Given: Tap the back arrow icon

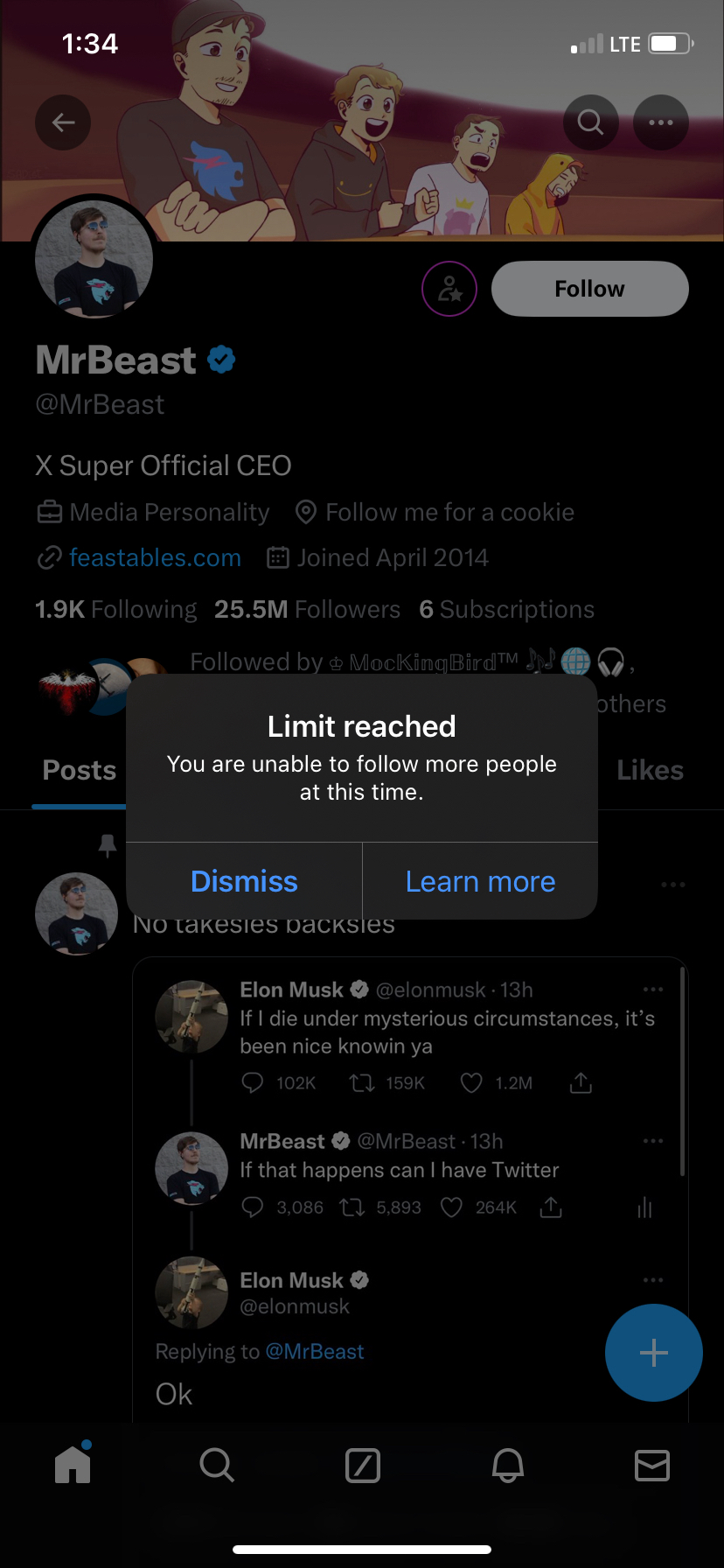Looking at the screenshot, I should 63,122.
